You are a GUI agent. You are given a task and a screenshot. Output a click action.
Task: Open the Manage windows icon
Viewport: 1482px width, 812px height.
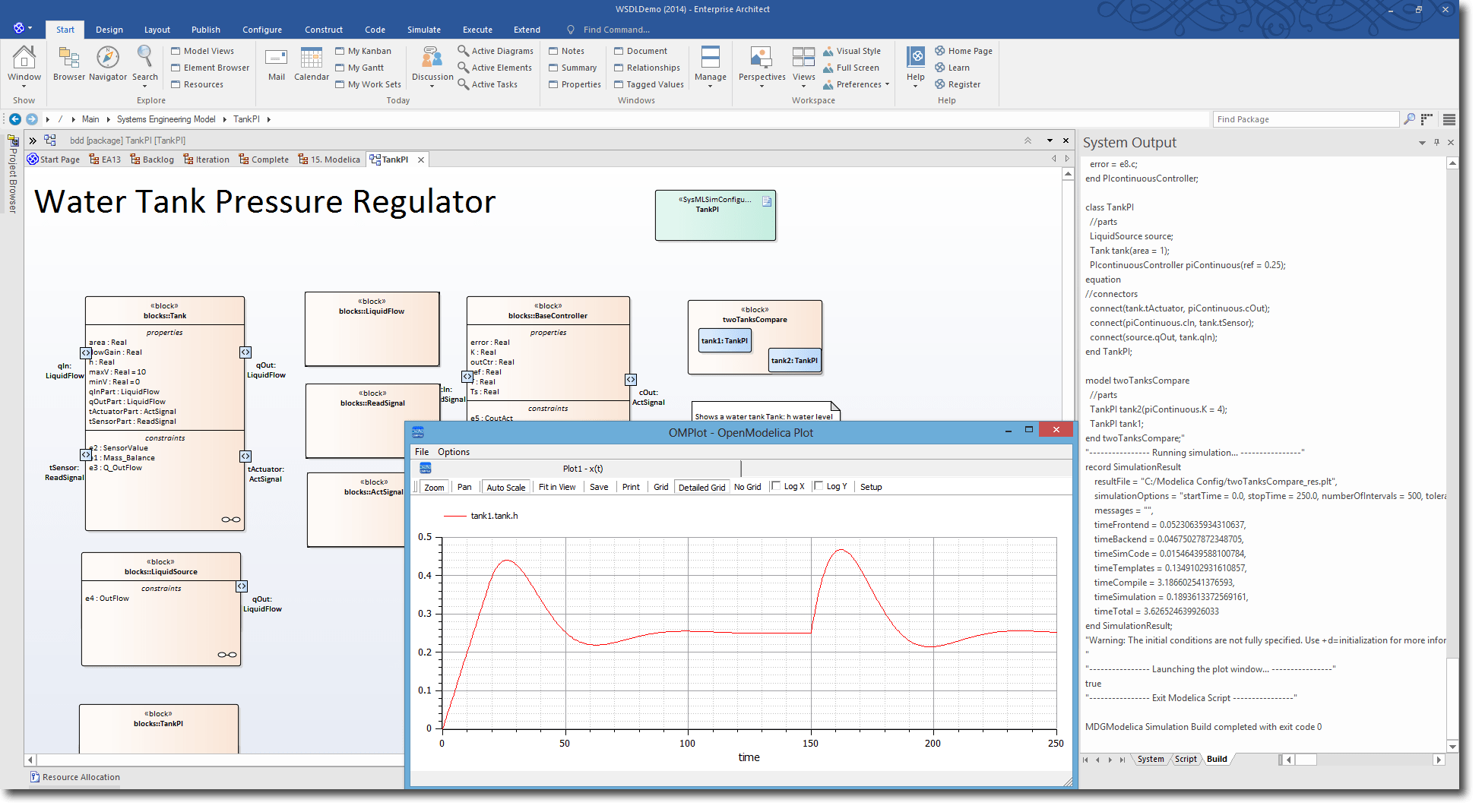[x=711, y=58]
